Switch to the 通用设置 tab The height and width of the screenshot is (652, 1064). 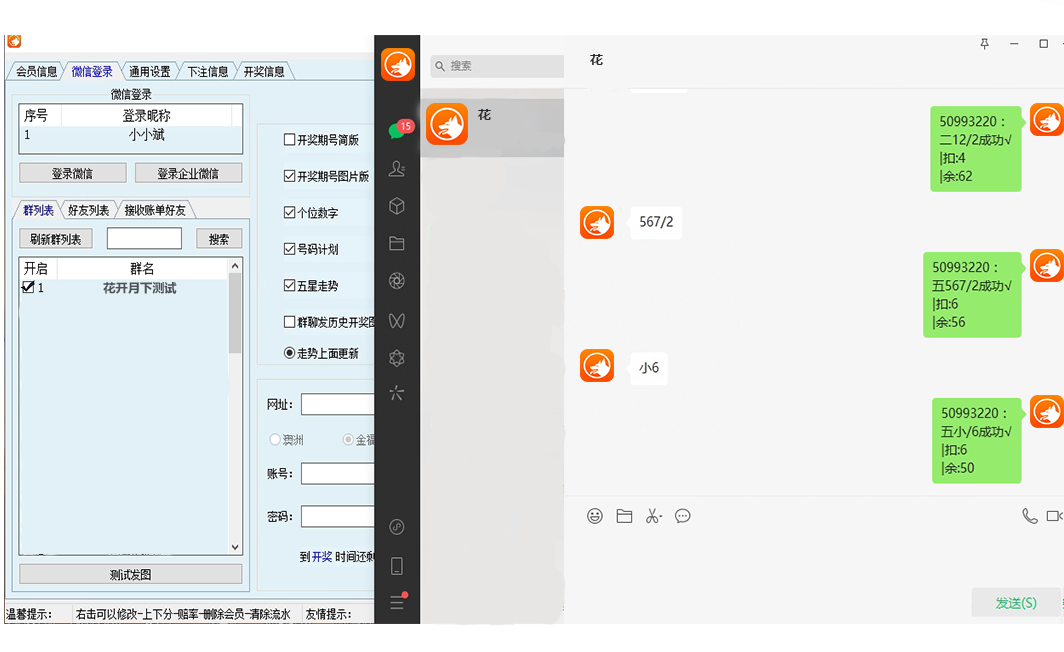coord(150,72)
